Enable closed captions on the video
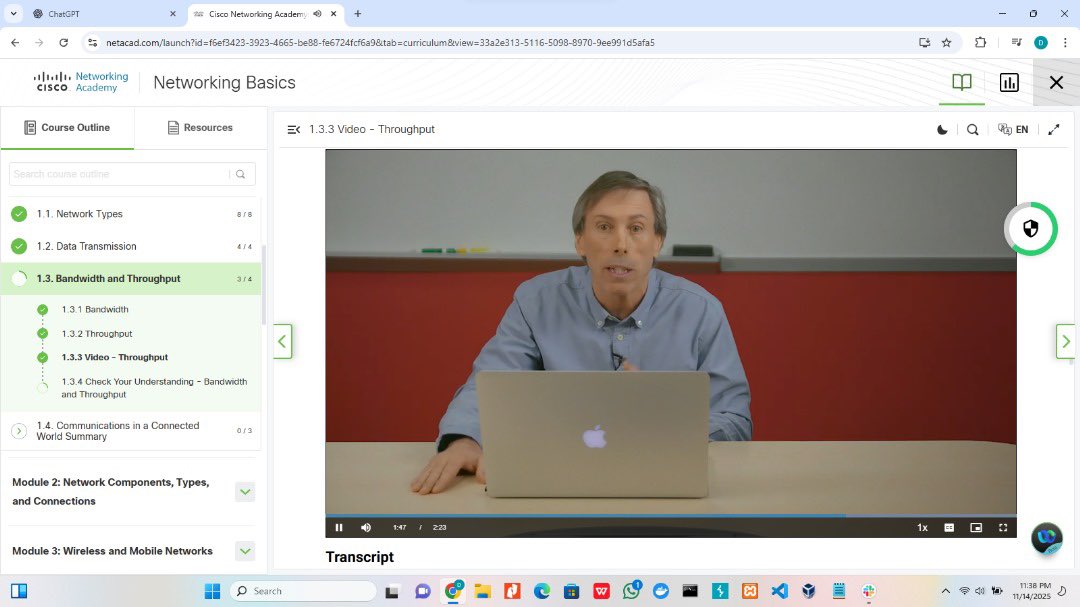Image resolution: width=1080 pixels, height=607 pixels. [948, 527]
